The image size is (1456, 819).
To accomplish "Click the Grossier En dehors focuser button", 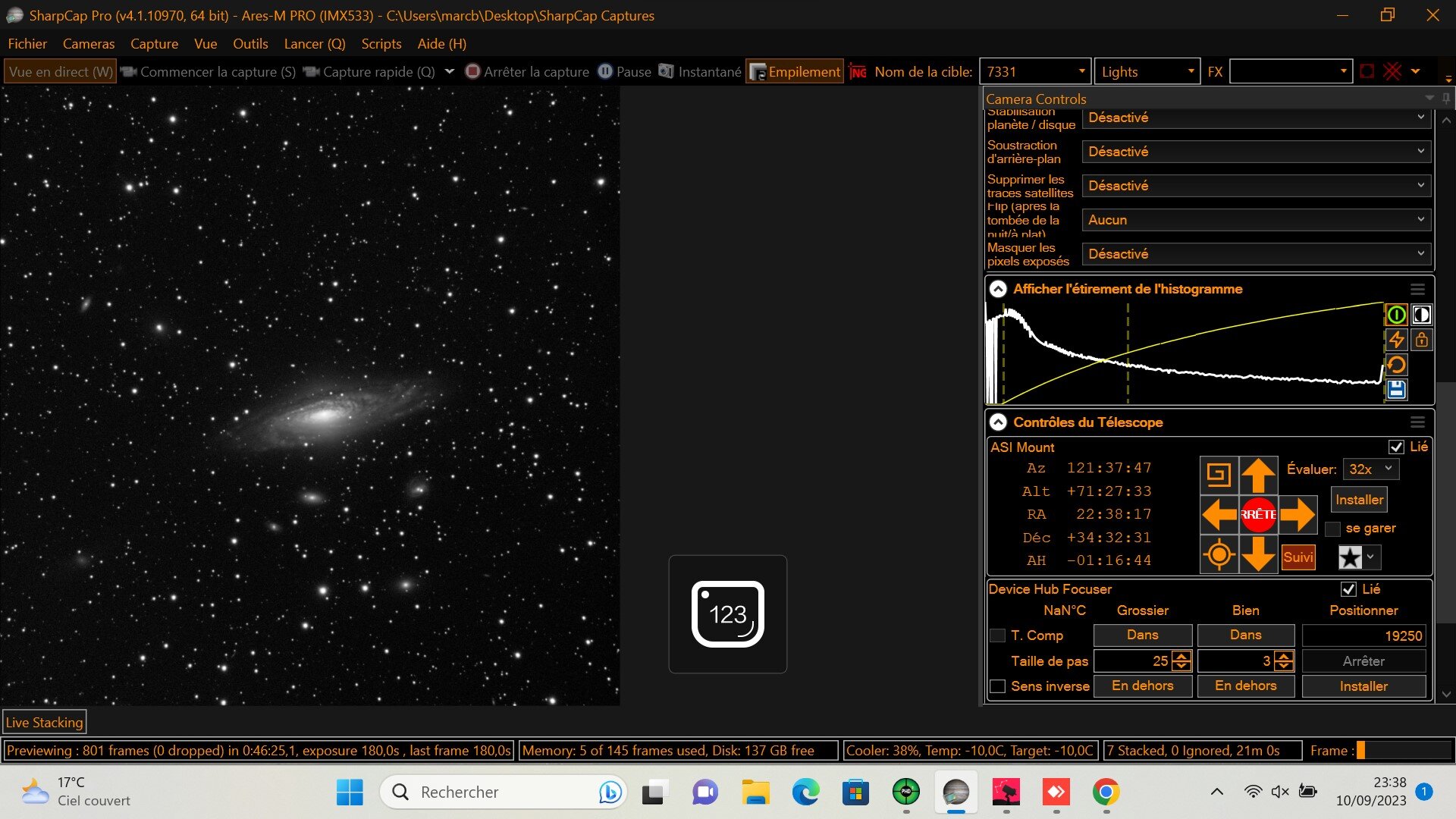I will (1142, 686).
